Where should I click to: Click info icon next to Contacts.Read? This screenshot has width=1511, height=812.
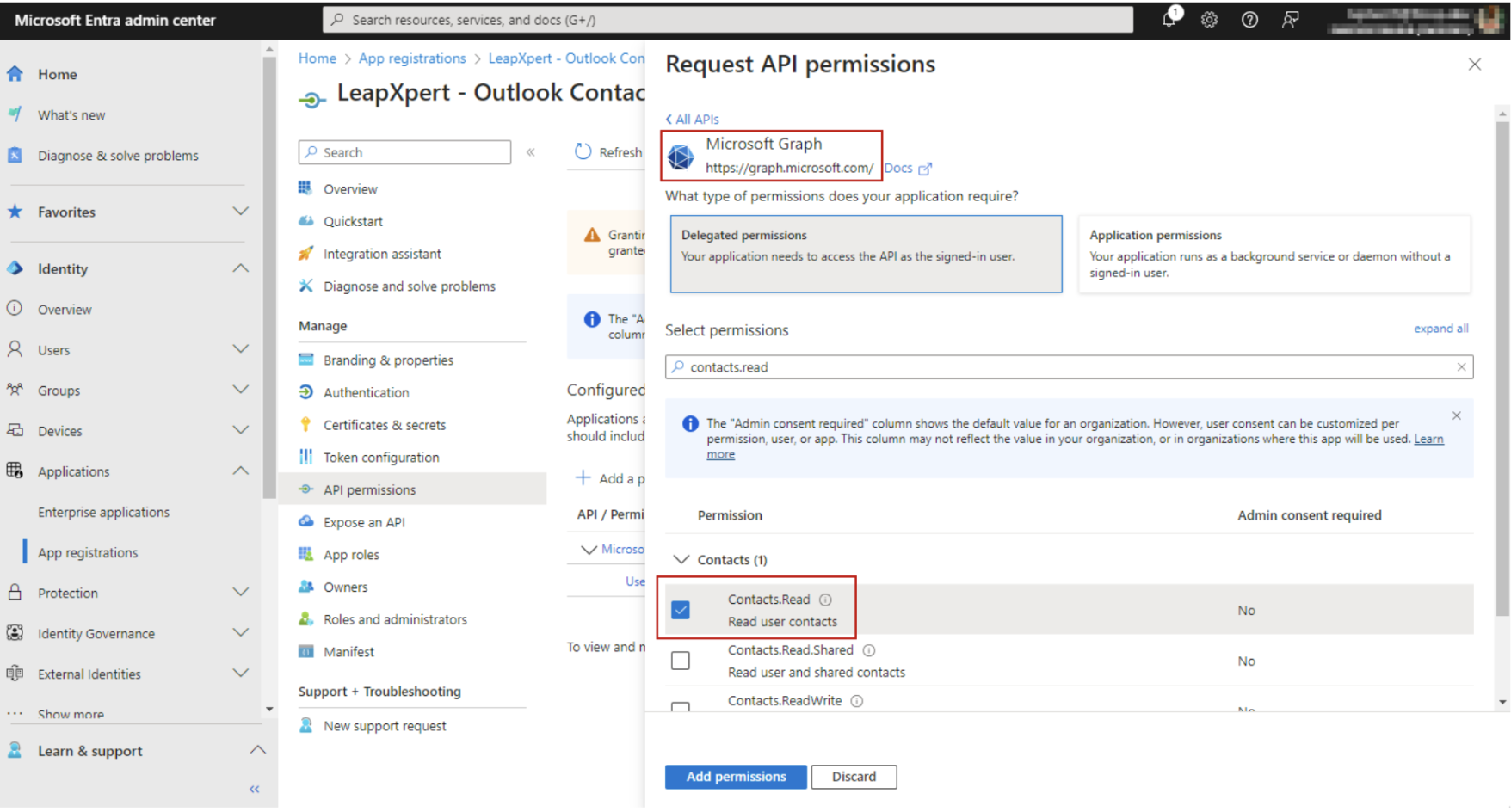tap(825, 600)
